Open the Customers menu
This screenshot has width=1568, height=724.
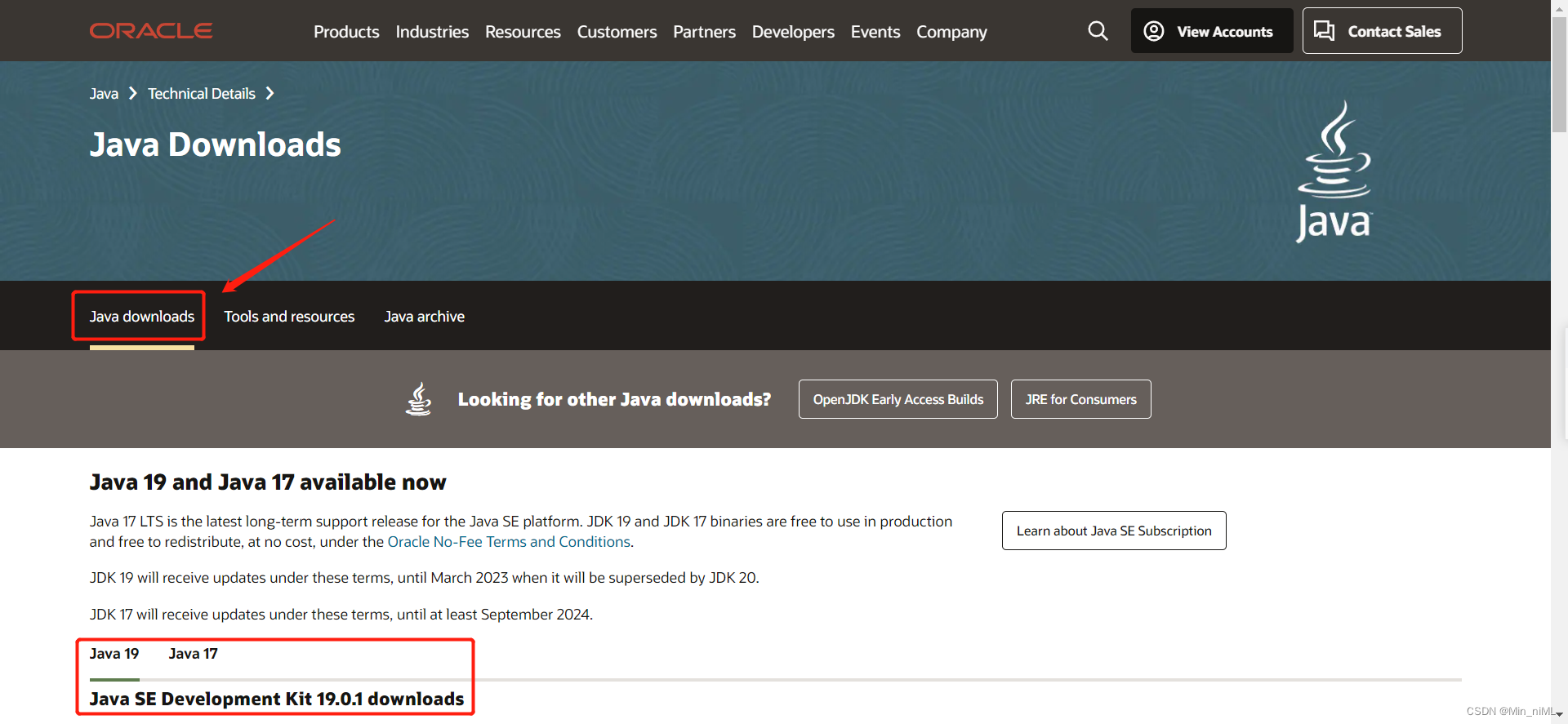[x=617, y=32]
